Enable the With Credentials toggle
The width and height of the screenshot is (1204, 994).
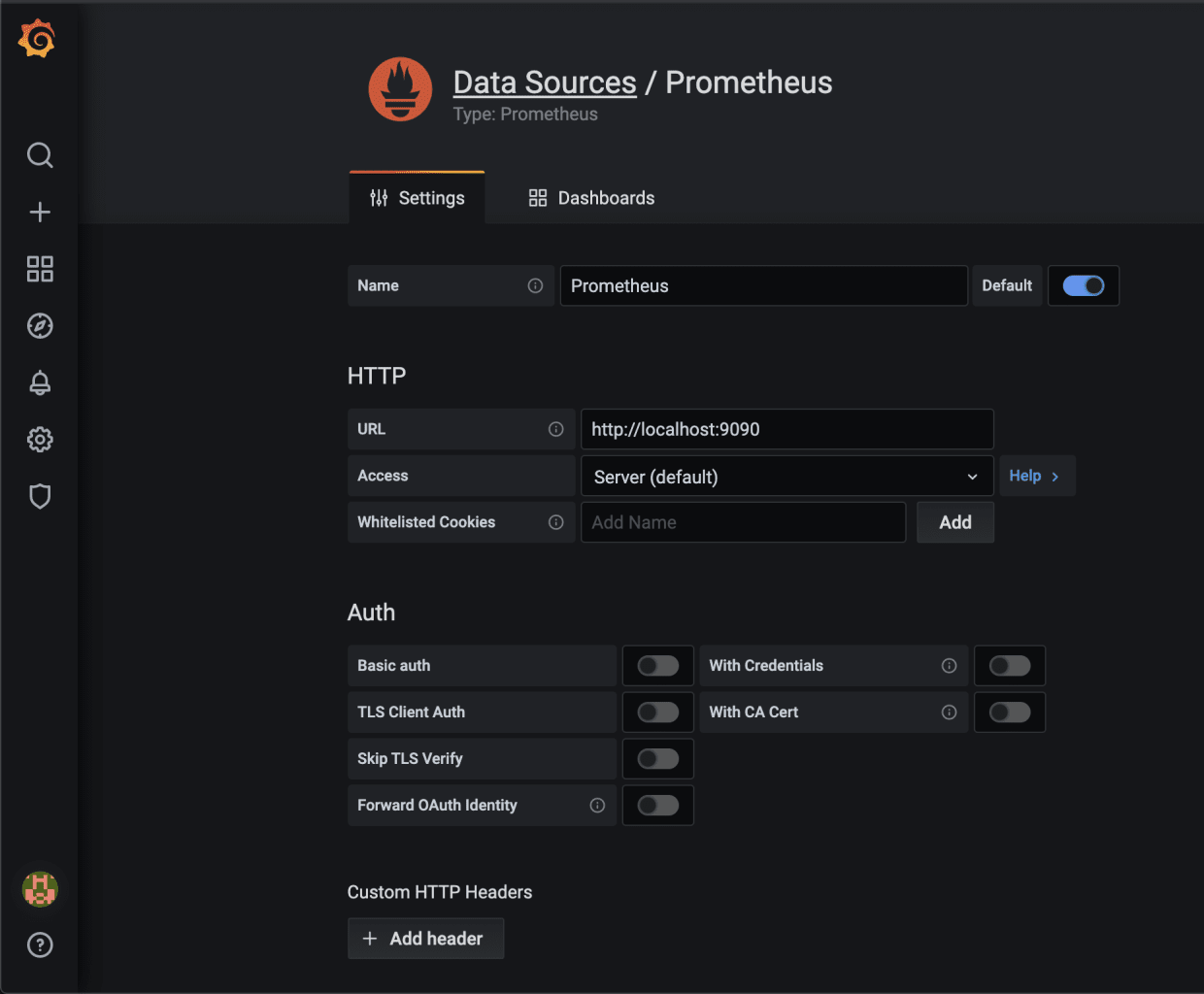click(x=1010, y=666)
